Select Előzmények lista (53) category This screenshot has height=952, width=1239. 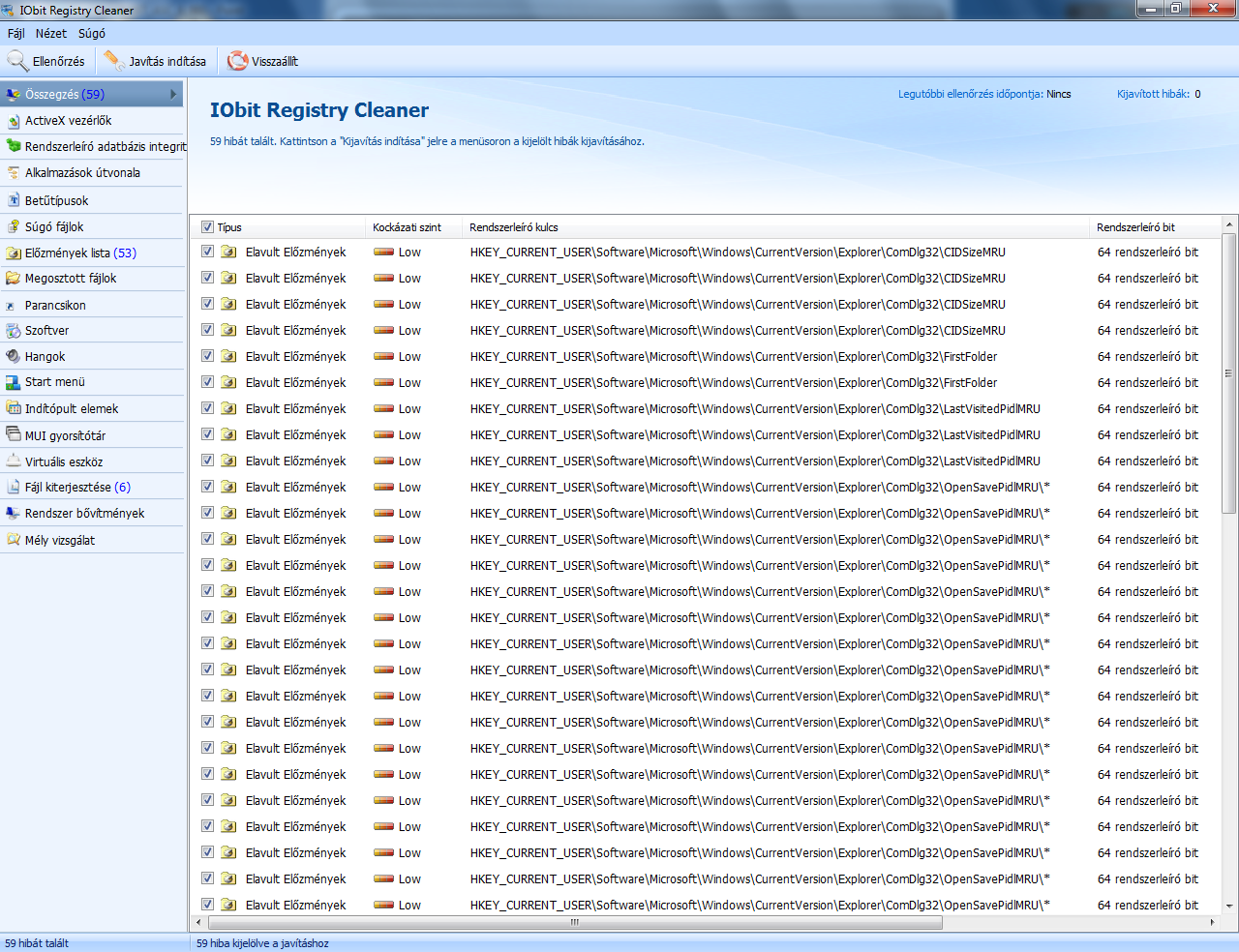(92, 253)
